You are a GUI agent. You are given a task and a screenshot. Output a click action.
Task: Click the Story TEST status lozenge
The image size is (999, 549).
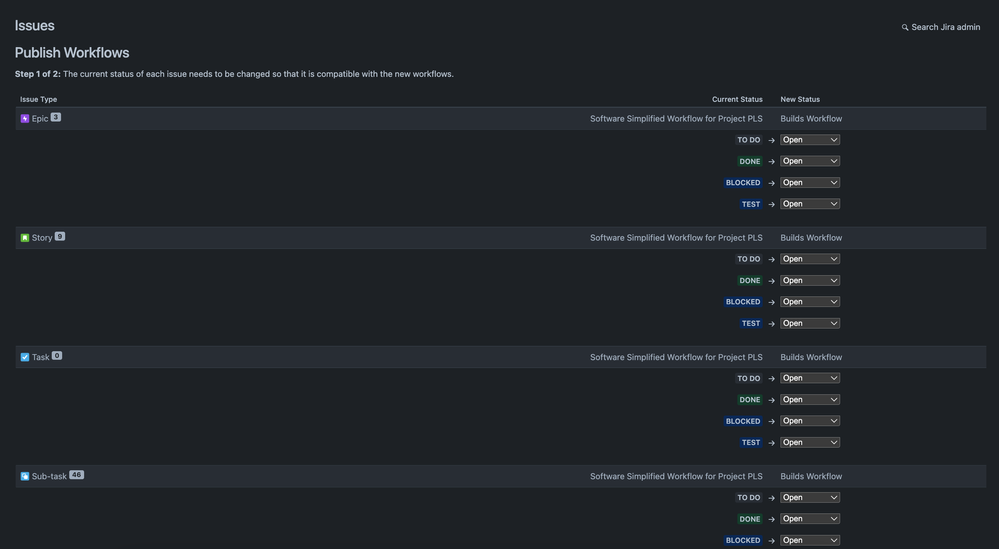(x=751, y=324)
